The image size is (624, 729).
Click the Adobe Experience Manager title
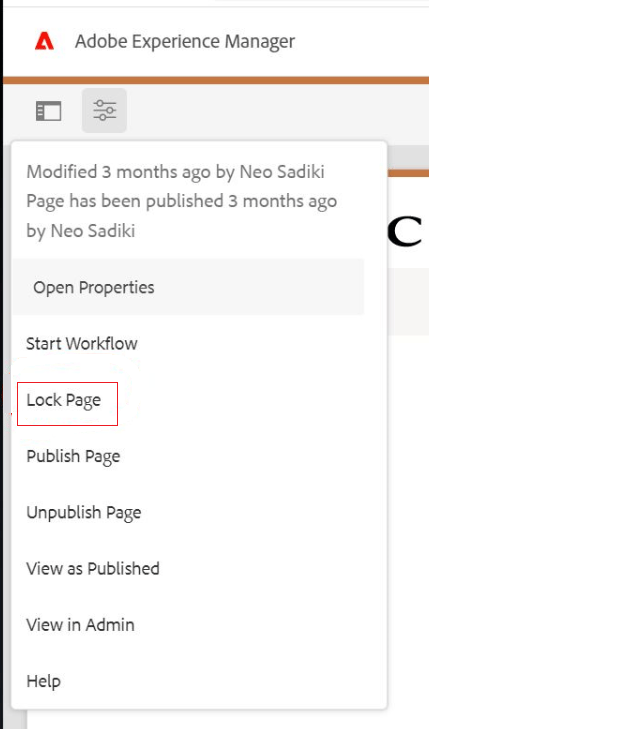point(184,42)
